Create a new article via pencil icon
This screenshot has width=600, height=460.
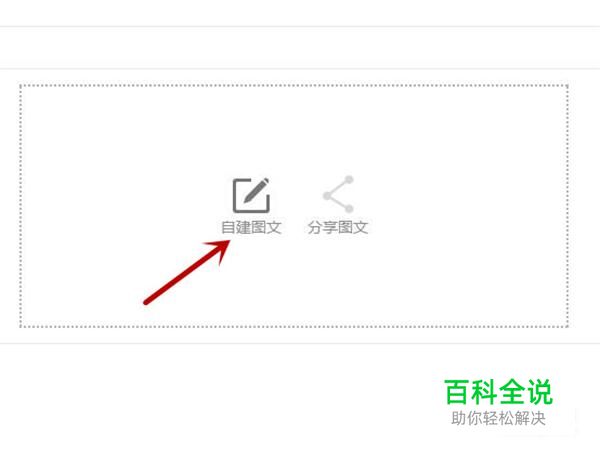[251, 195]
